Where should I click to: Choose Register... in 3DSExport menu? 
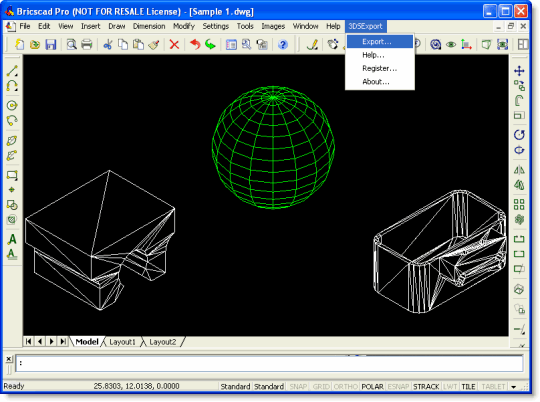coord(380,68)
